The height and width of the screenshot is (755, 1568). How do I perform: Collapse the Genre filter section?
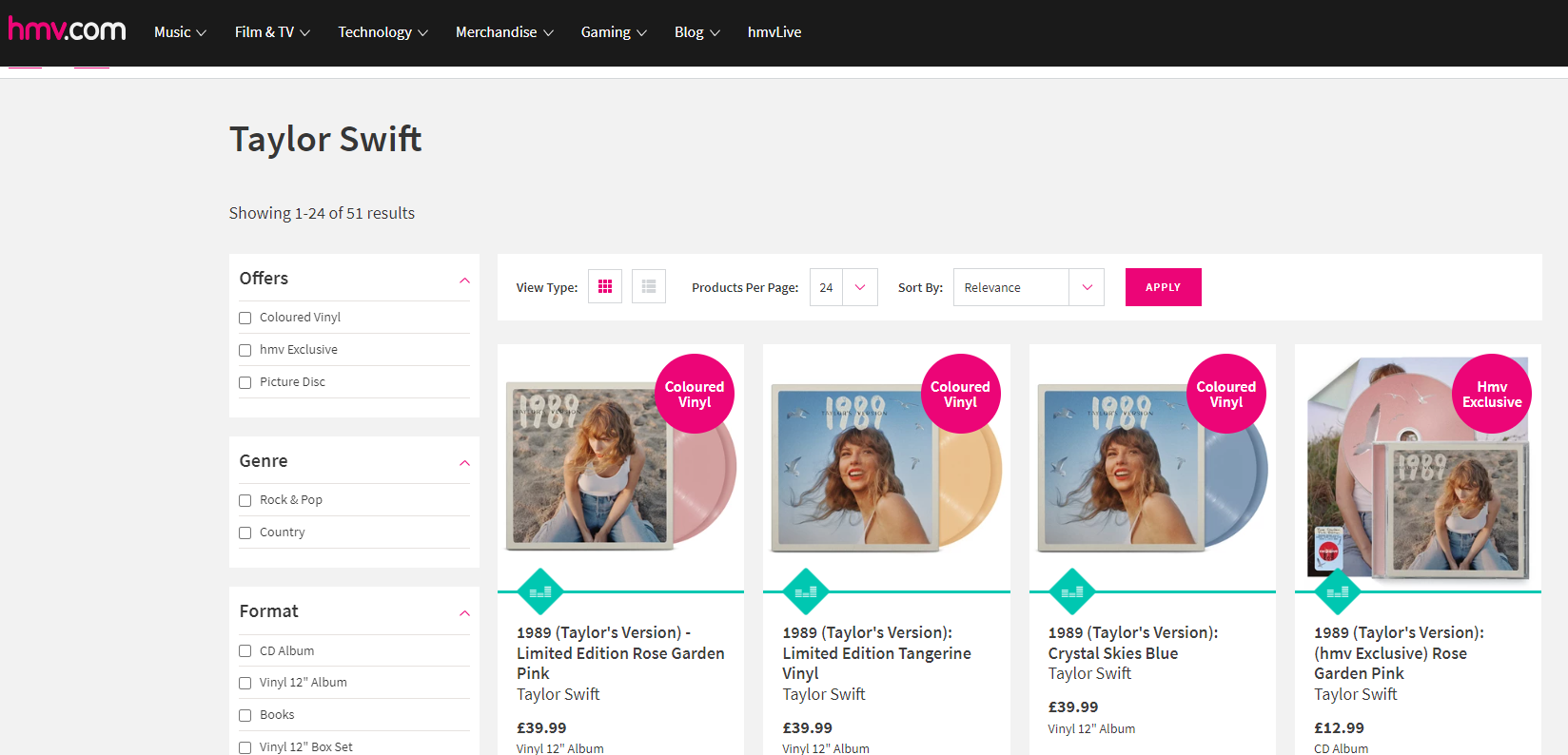tap(464, 462)
